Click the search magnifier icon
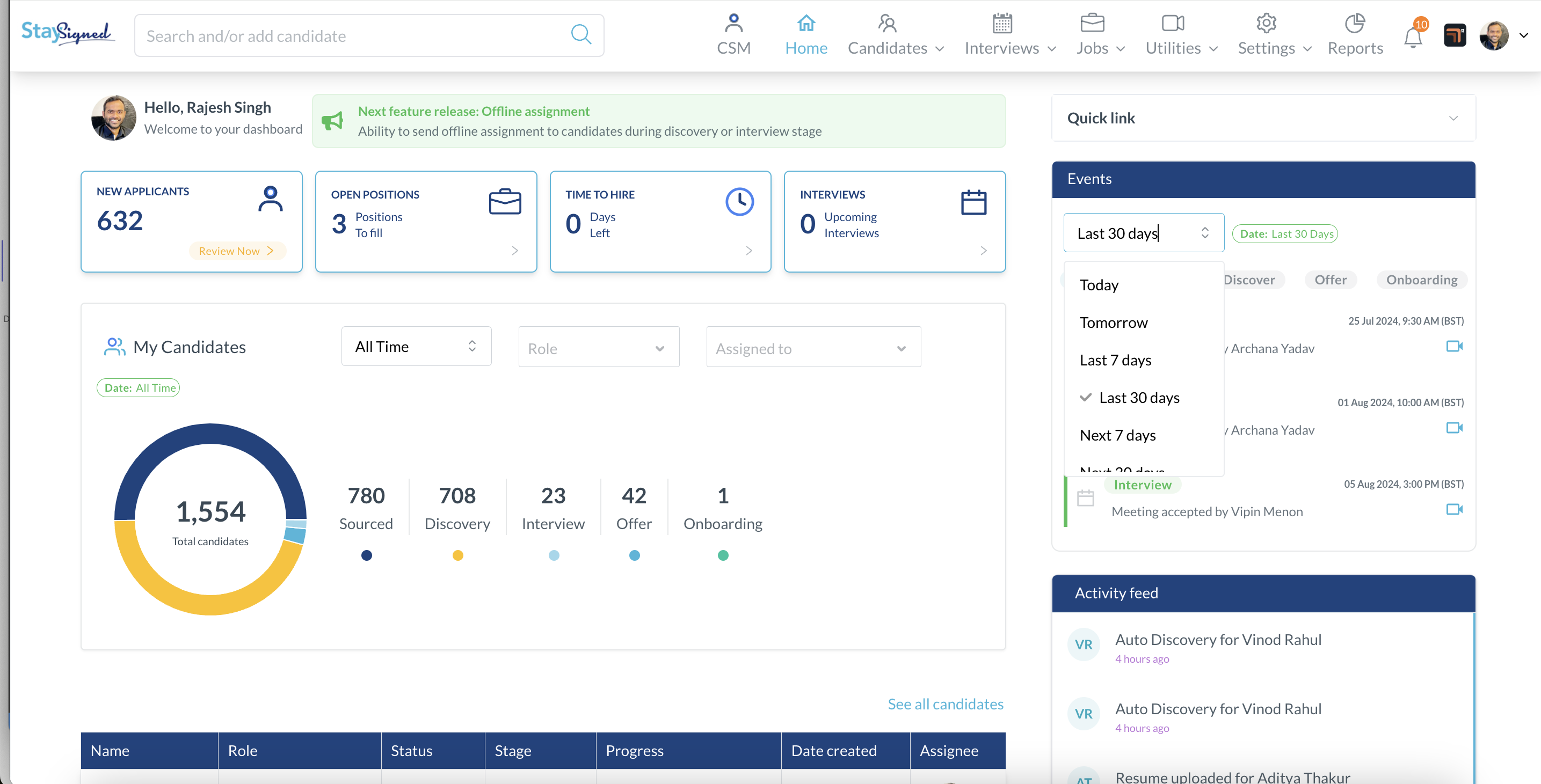Screen dimensions: 1541x784 click(x=581, y=35)
